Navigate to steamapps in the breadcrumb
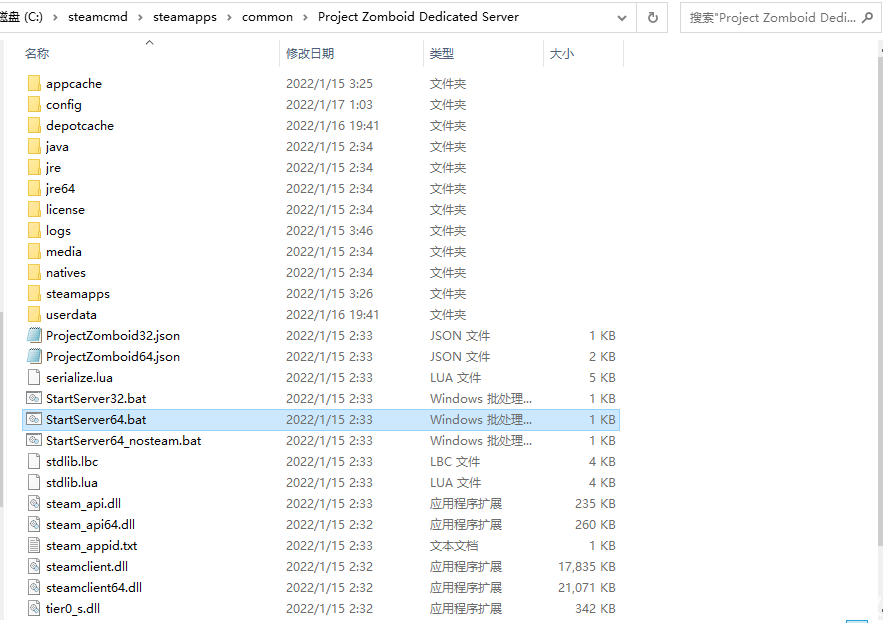Viewport: 883px width, 623px height. point(185,17)
